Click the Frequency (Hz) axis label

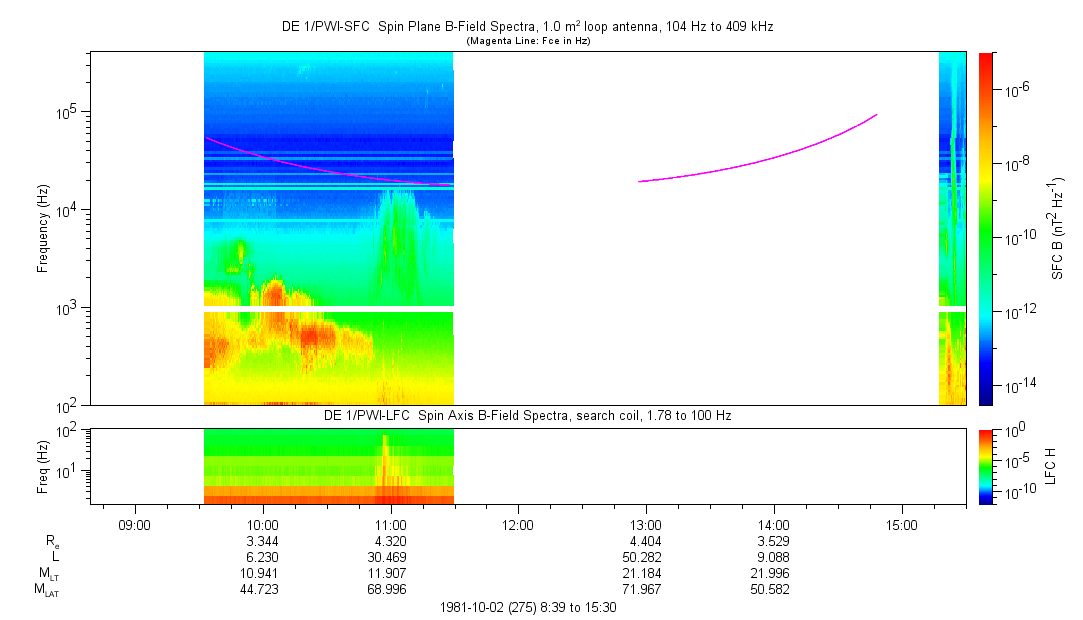(x=43, y=228)
